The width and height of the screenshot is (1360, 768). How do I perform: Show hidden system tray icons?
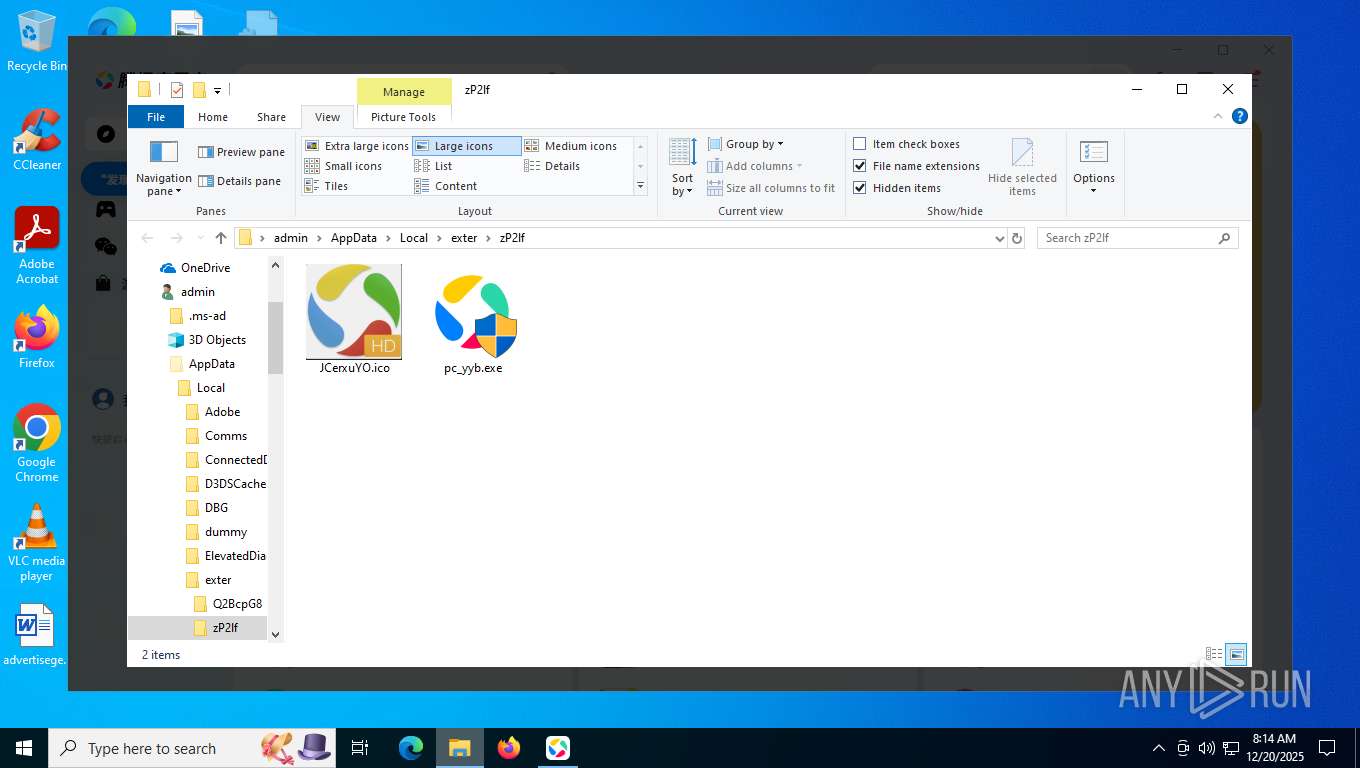1159,748
